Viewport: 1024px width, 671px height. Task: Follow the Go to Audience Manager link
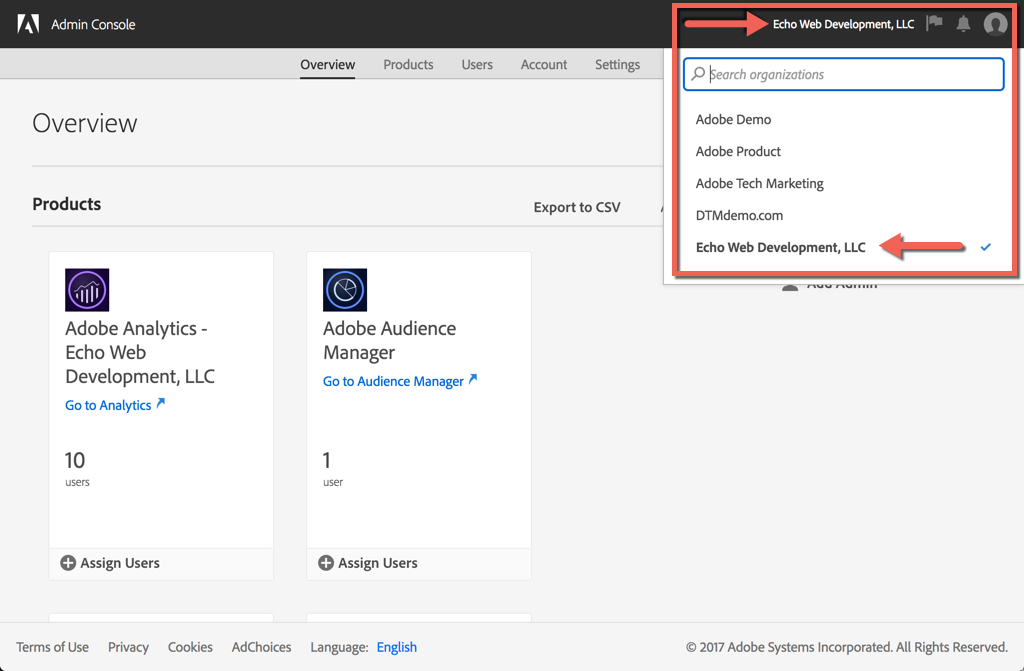(393, 381)
